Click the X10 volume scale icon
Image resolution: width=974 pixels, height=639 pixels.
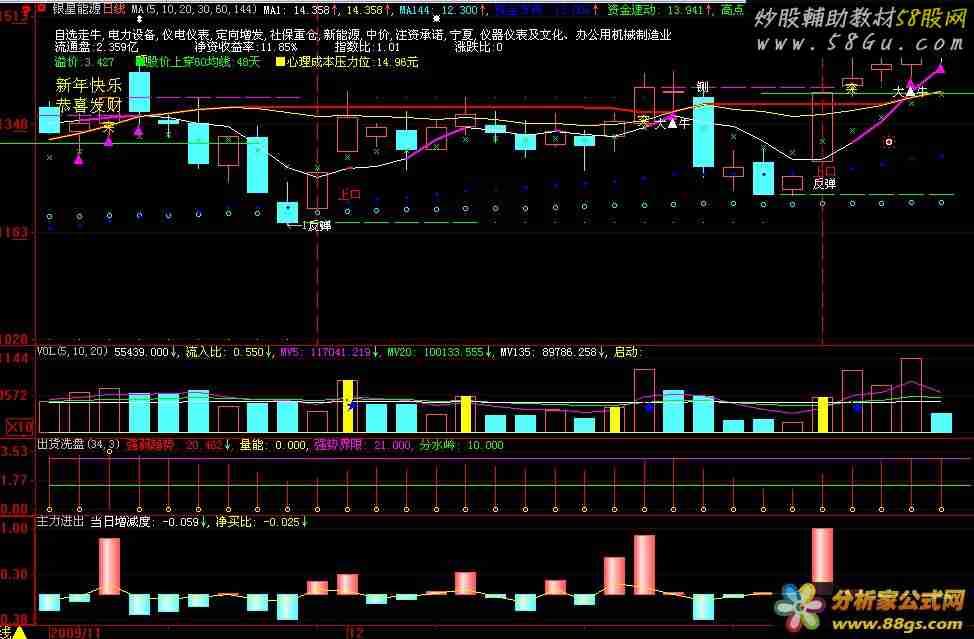(17, 427)
